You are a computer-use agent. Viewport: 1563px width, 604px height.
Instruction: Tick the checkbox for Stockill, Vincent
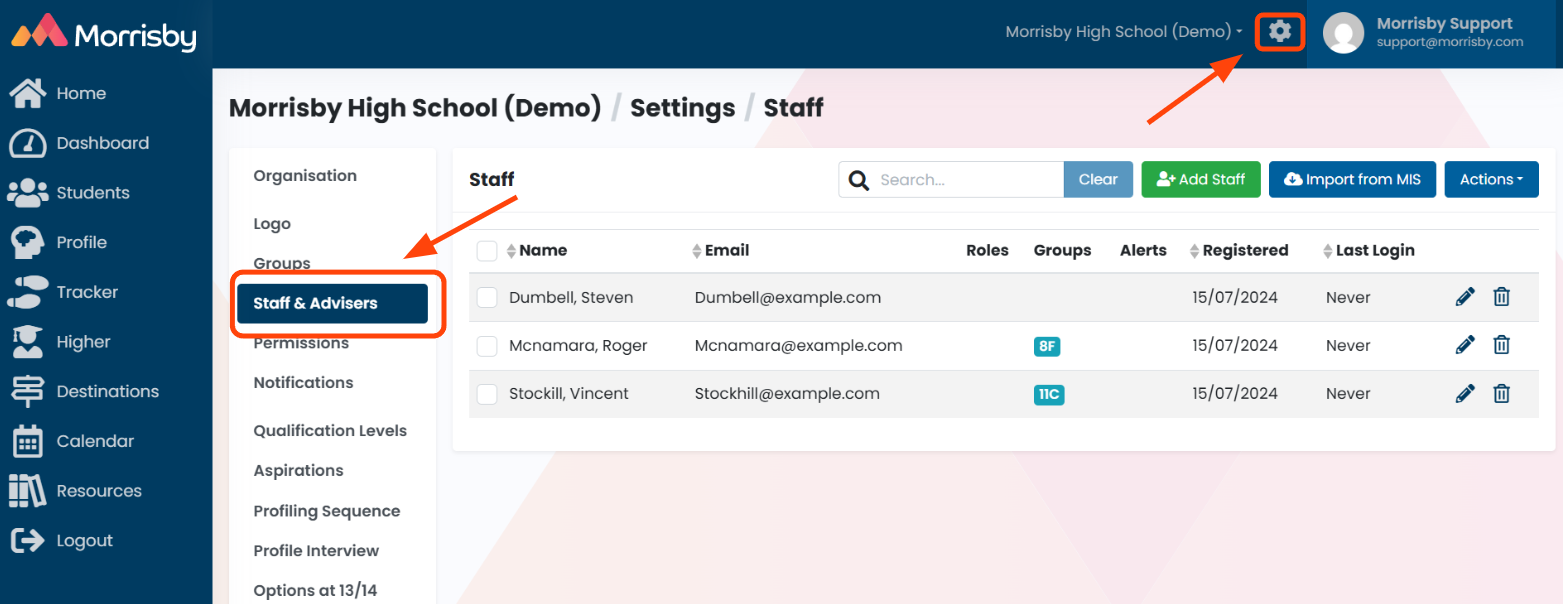pyautogui.click(x=487, y=394)
